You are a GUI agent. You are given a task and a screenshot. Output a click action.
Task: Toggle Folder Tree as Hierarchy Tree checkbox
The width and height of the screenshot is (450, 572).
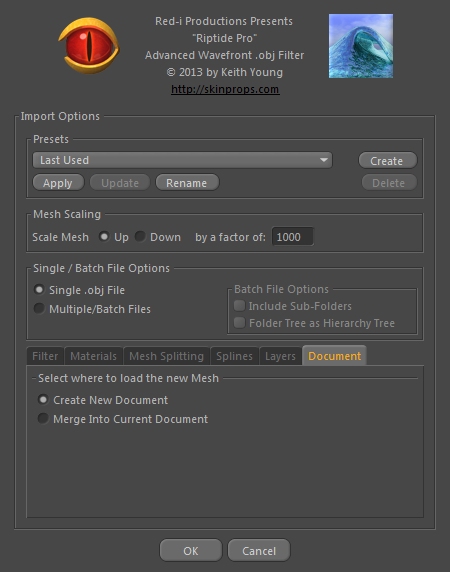(239, 322)
